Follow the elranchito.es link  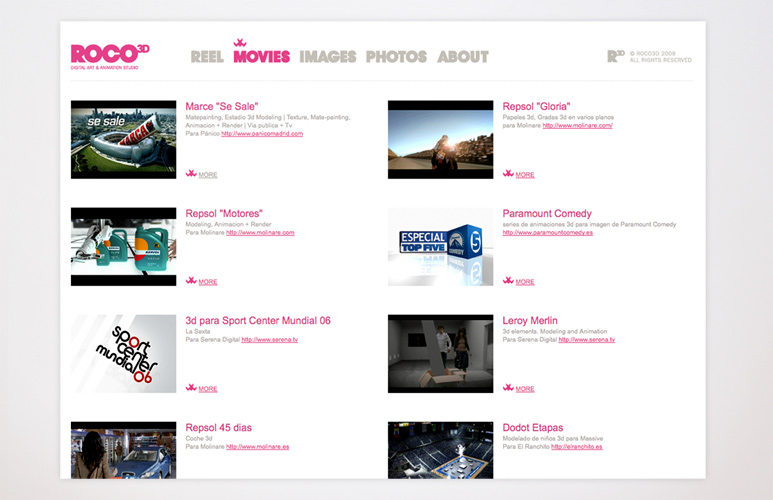(577, 446)
